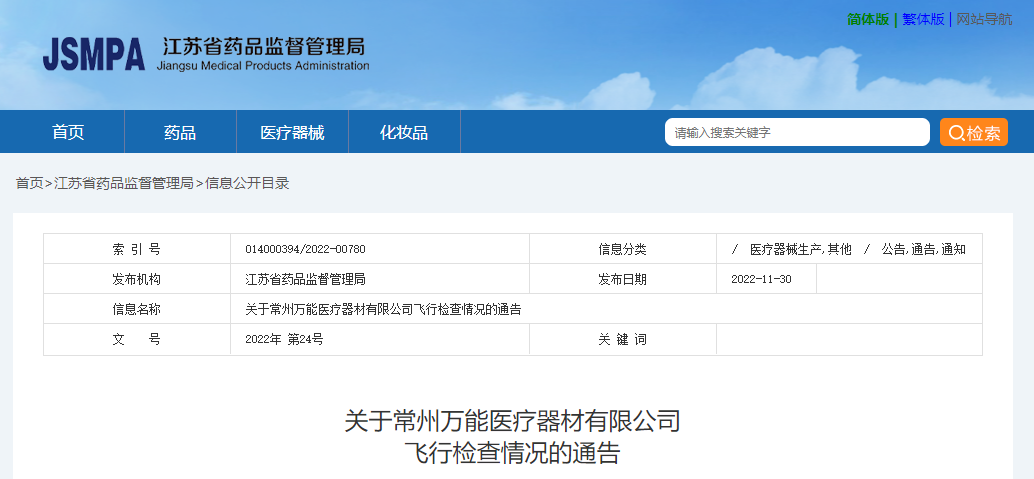Screen dimensions: 1034x479
Task: Click 首页 in the breadcrumb
Action: pos(29,183)
